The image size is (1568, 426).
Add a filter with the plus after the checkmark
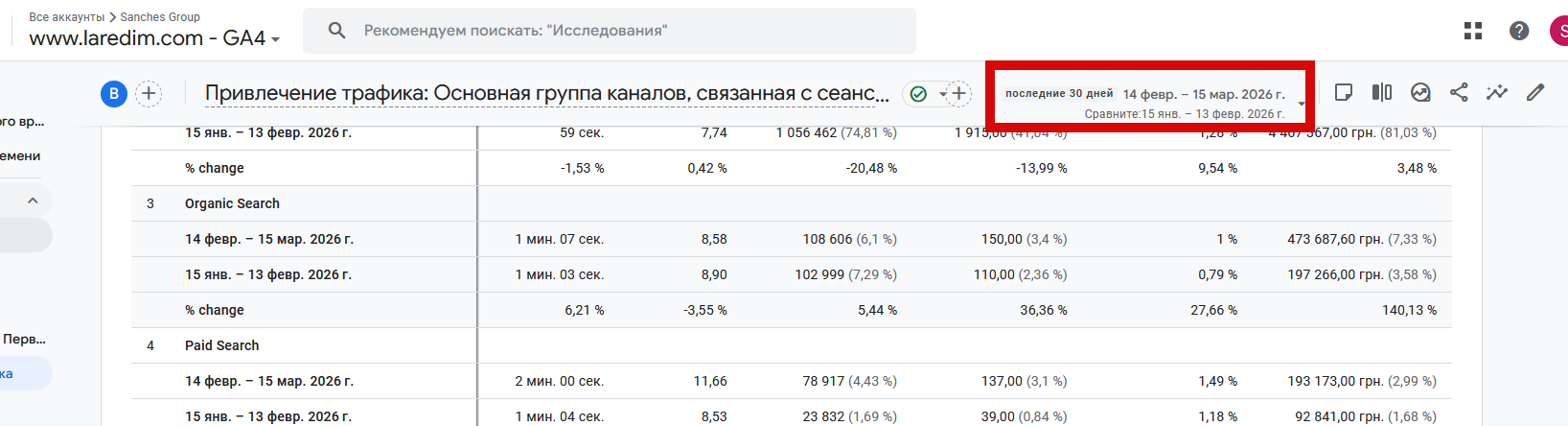pos(958,93)
